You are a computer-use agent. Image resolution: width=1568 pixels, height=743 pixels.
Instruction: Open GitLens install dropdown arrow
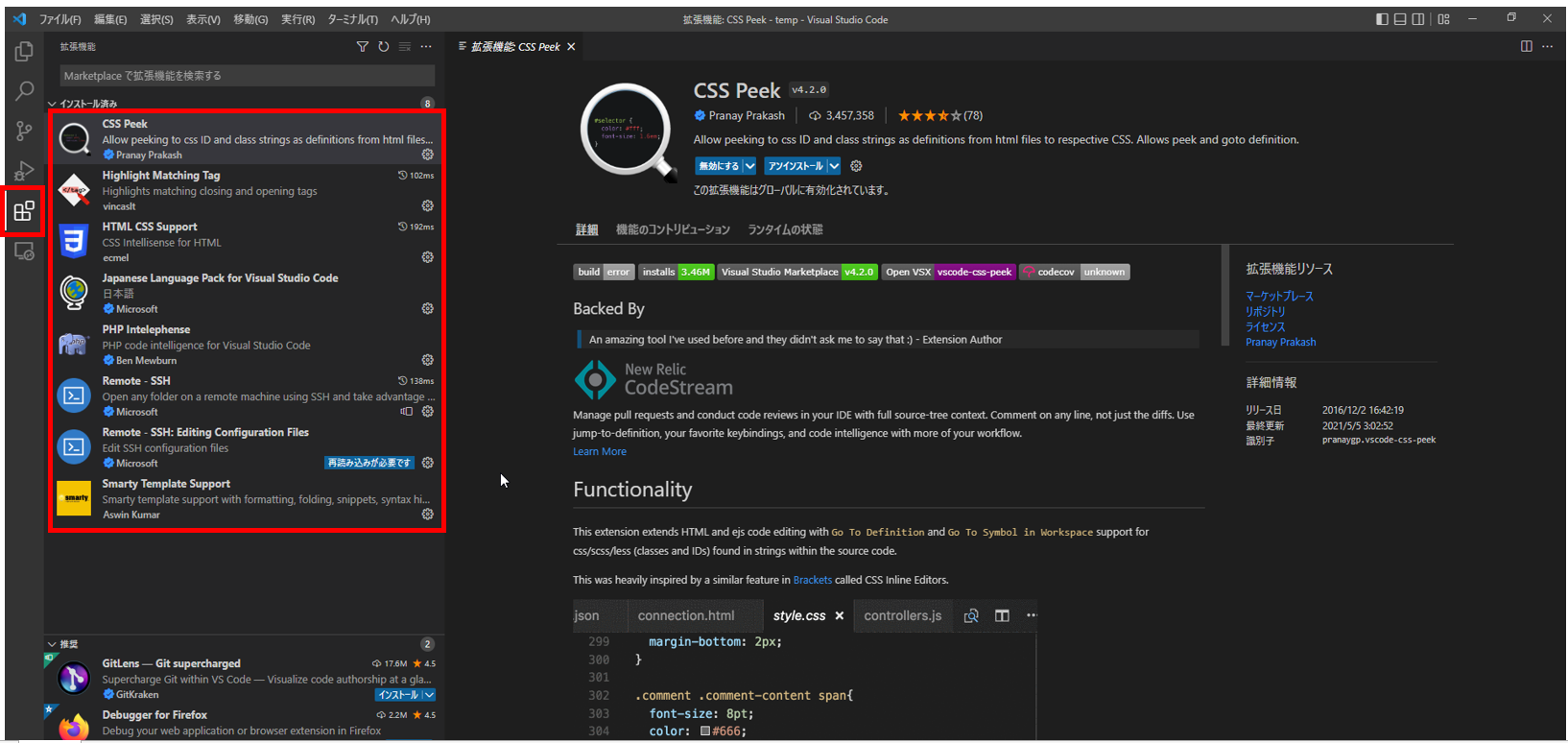pyautogui.click(x=429, y=695)
